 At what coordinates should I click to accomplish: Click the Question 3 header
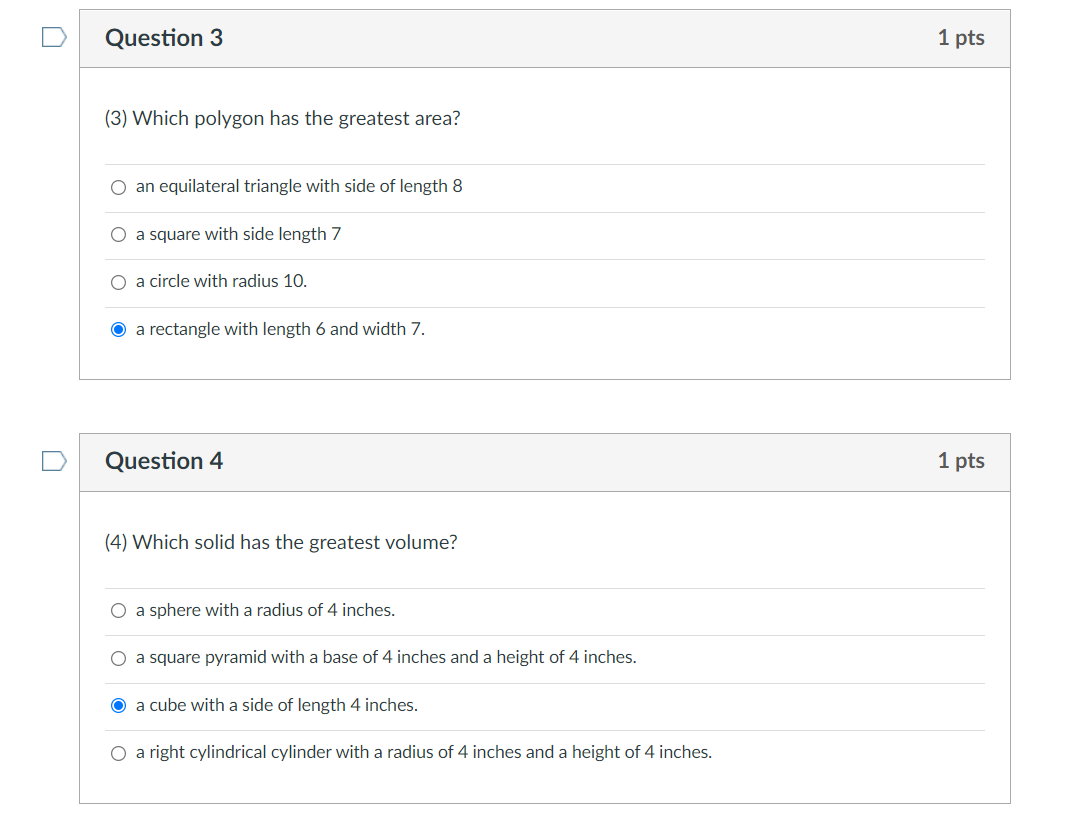click(164, 38)
